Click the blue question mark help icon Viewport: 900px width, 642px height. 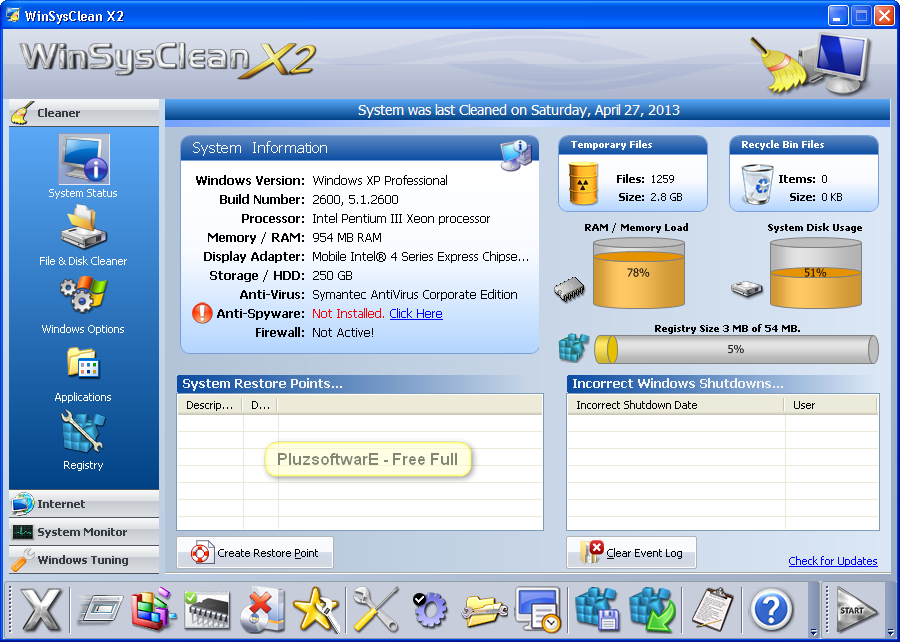[772, 610]
